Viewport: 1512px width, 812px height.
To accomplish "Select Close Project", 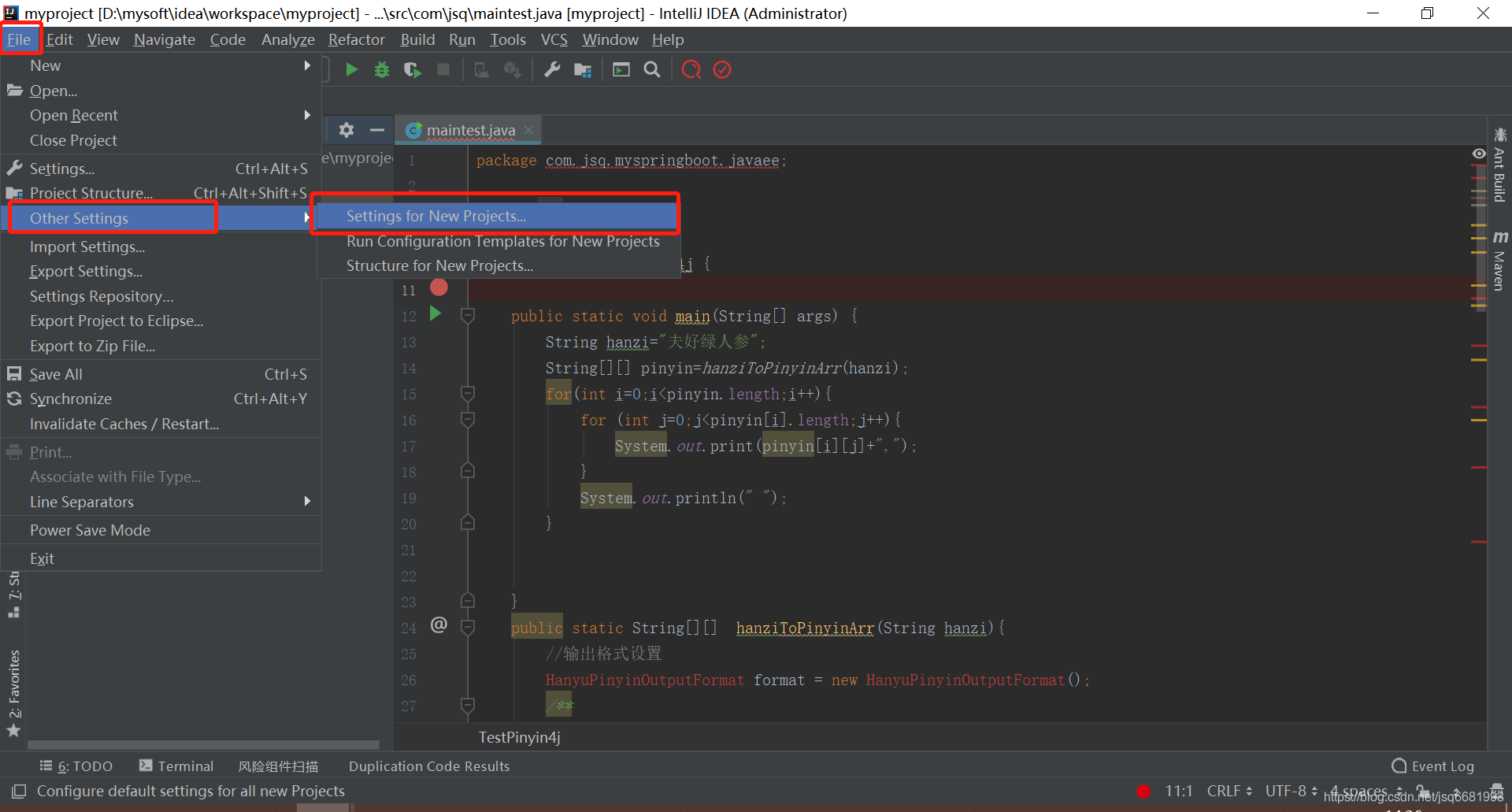I will coord(161,140).
